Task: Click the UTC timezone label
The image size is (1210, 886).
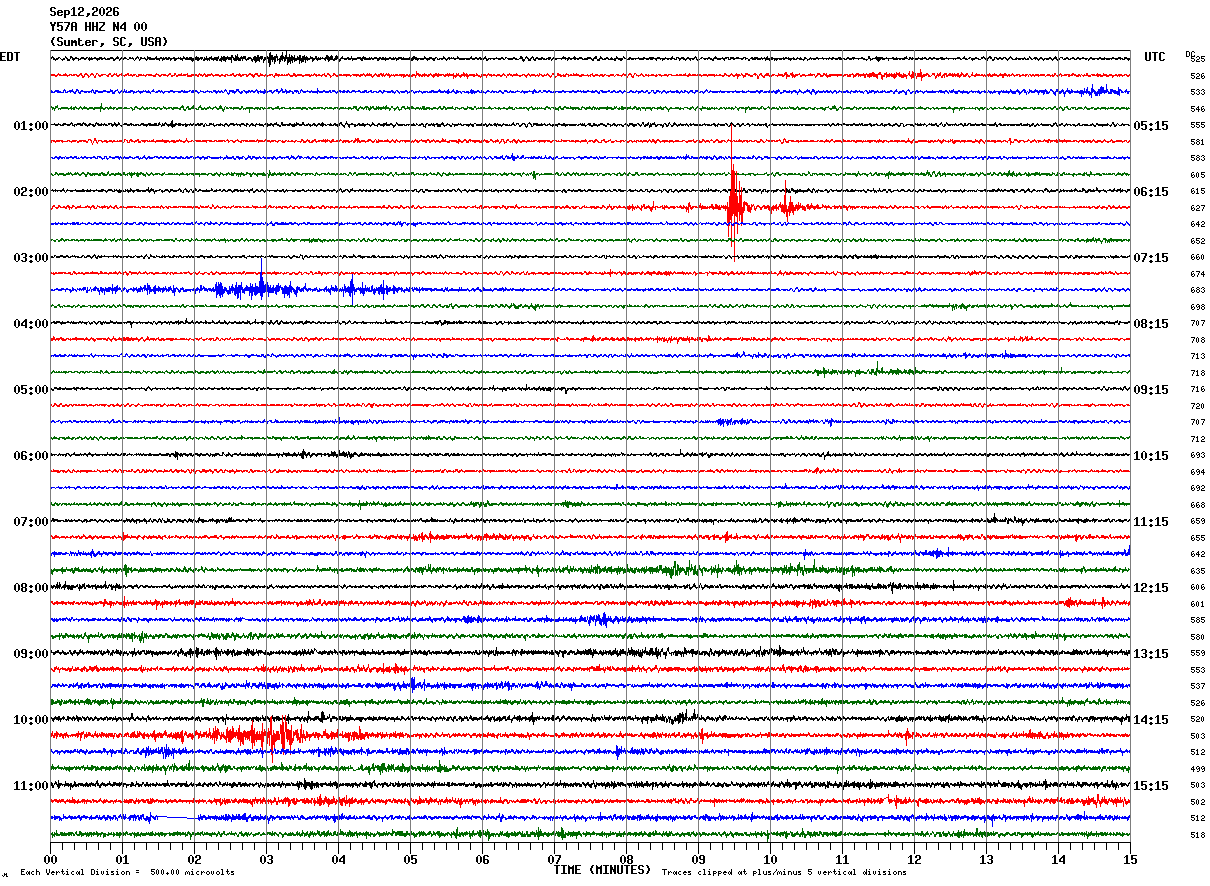Action: [1155, 57]
